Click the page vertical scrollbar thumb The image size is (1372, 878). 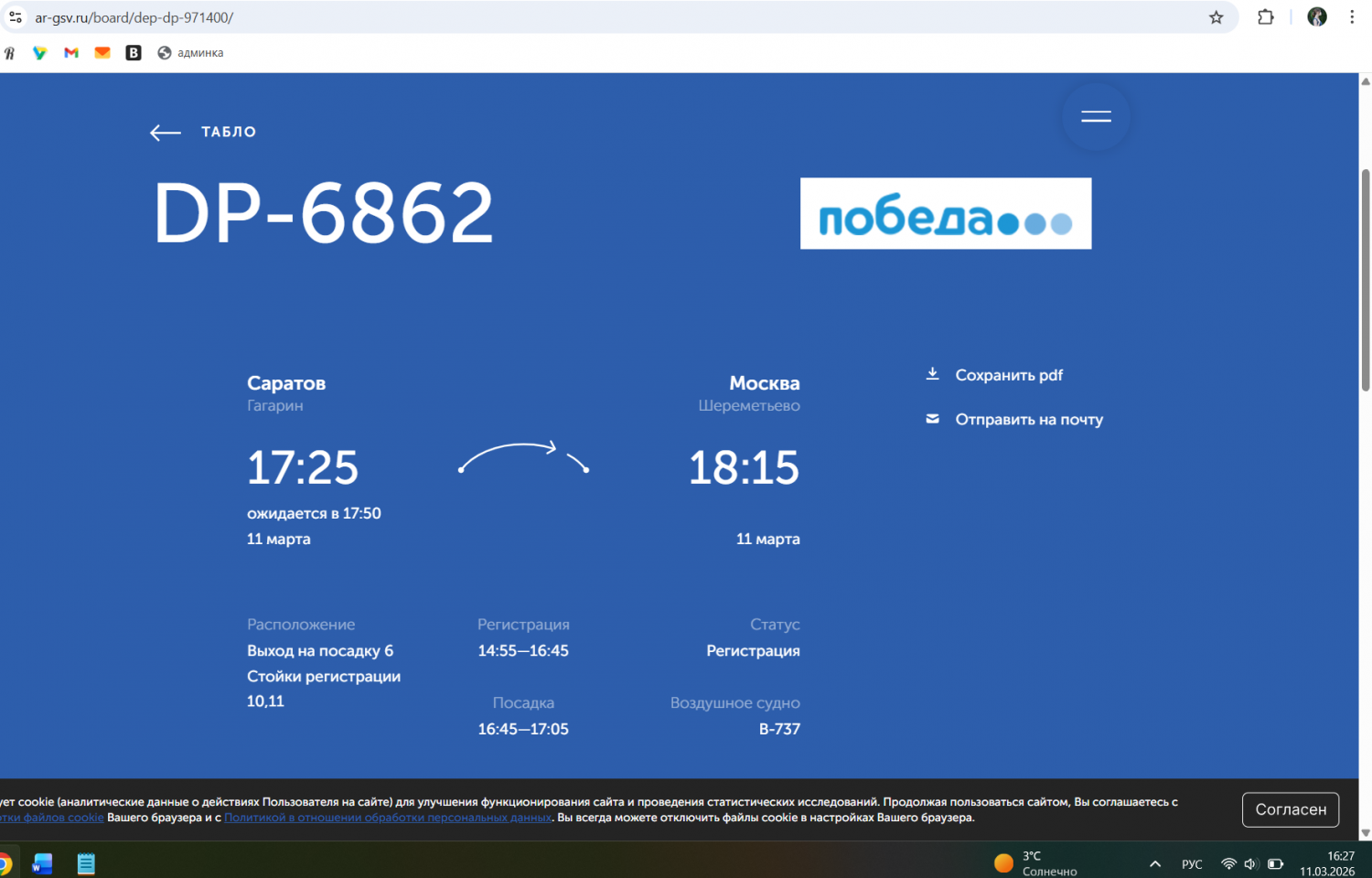pos(1366,279)
